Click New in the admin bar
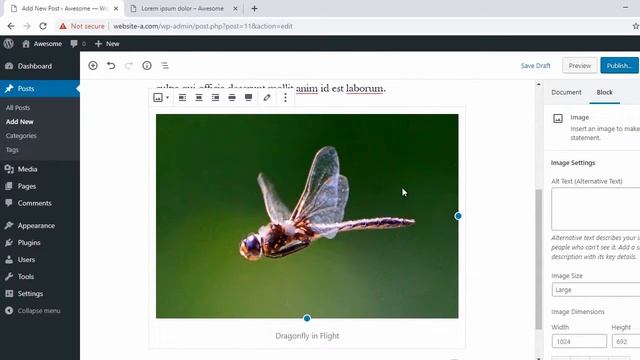640x360 pixels. pyautogui.click(x=107, y=44)
